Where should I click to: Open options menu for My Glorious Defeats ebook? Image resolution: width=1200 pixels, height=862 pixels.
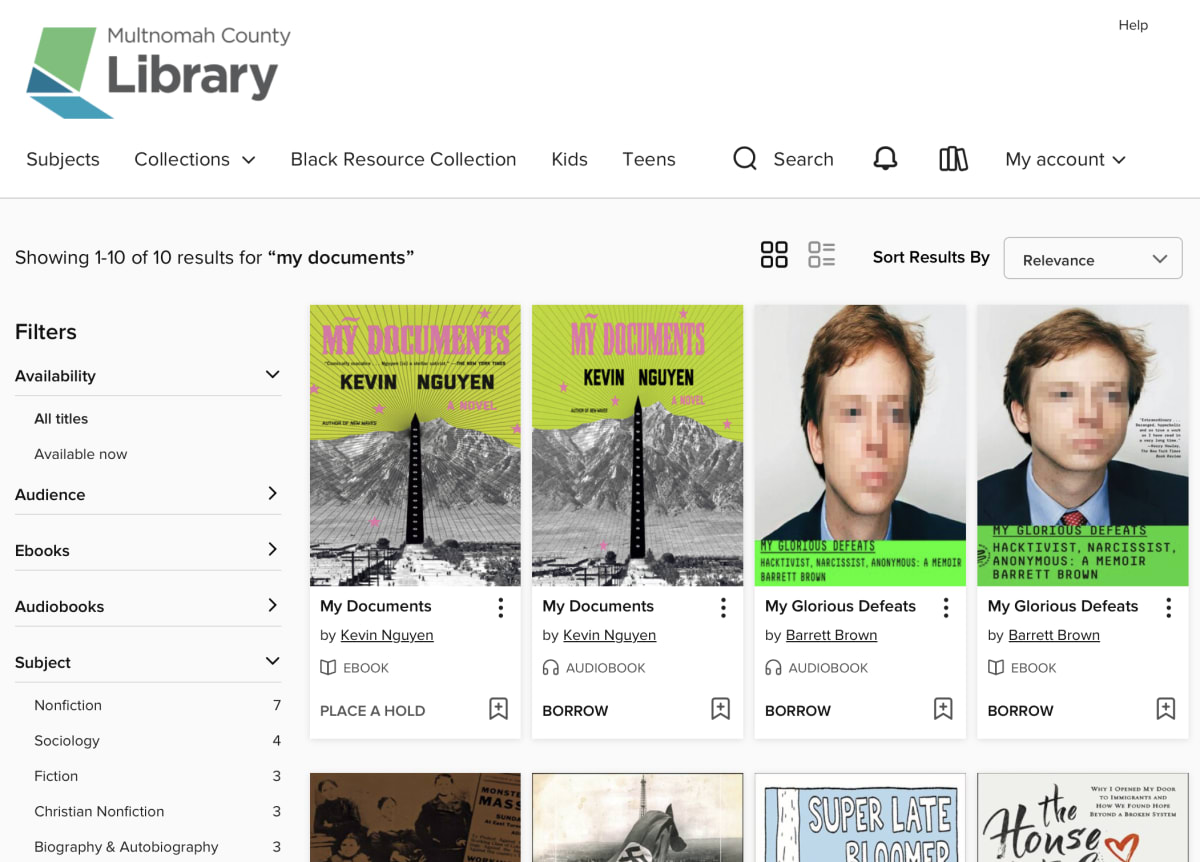pyautogui.click(x=1168, y=607)
